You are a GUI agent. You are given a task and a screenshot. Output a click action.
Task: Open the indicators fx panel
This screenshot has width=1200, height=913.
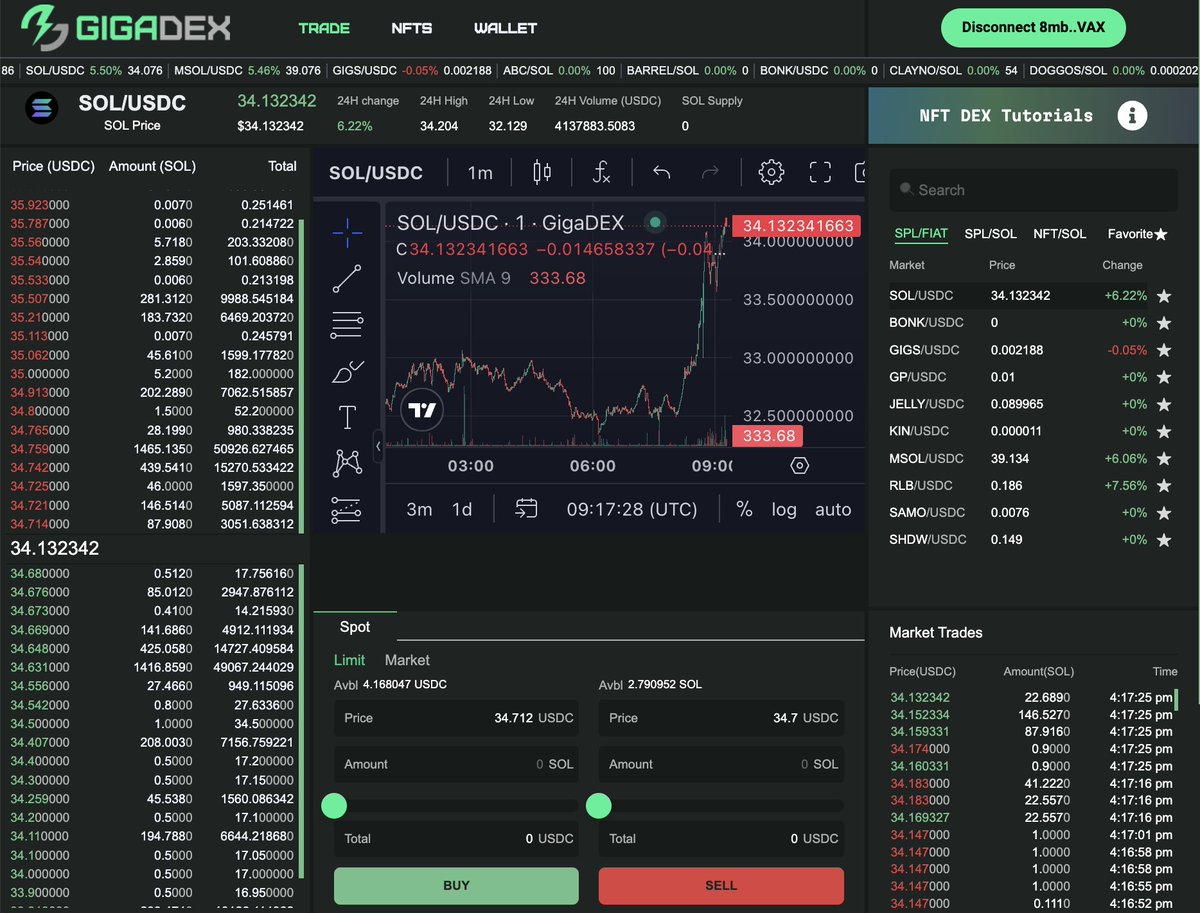coord(601,171)
